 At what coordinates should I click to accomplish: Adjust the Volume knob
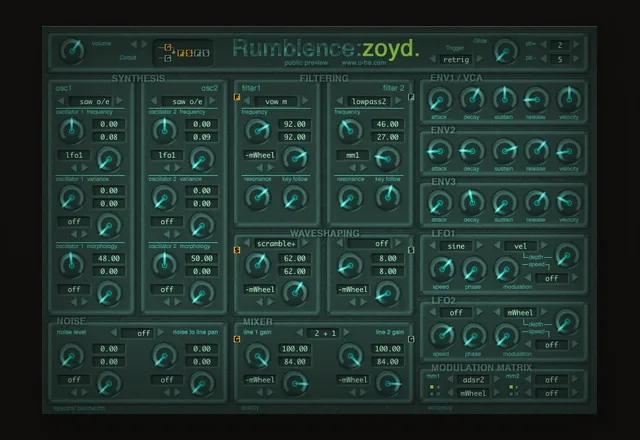tap(72, 51)
